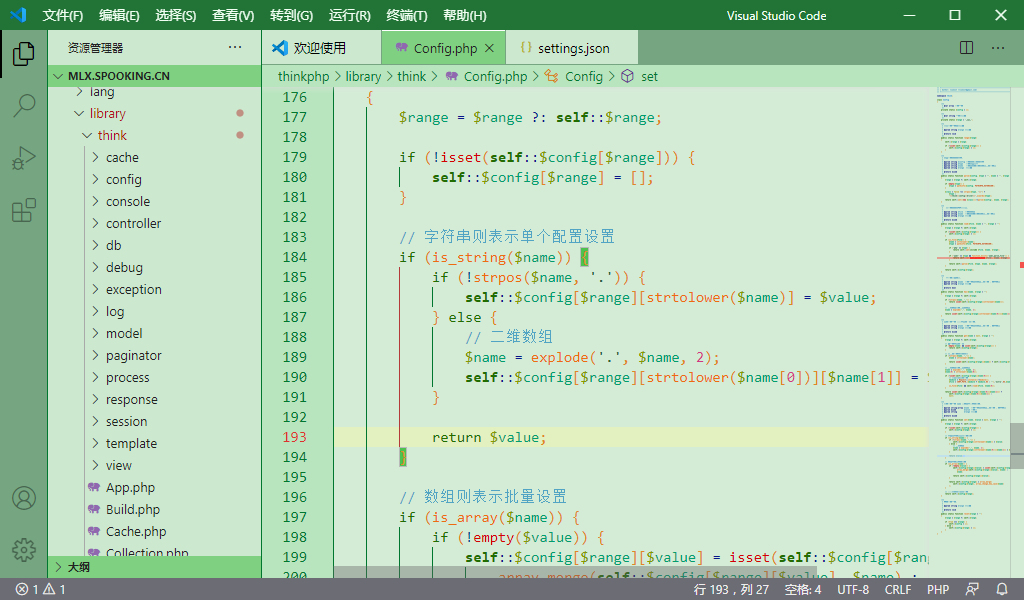
Task: Expand the console folder
Action: (155, 202)
